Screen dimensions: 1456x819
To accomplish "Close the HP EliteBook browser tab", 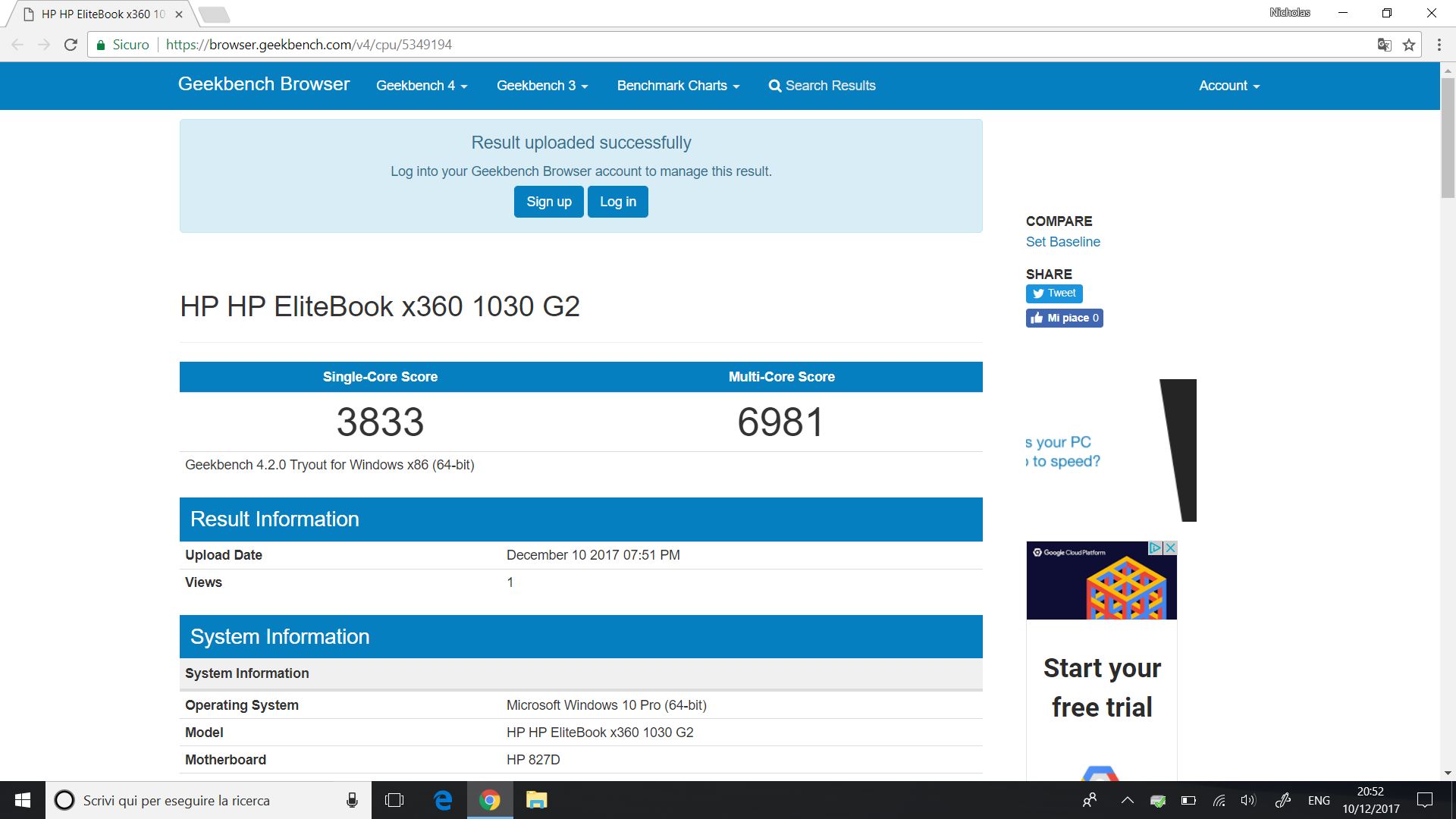I will [x=179, y=14].
